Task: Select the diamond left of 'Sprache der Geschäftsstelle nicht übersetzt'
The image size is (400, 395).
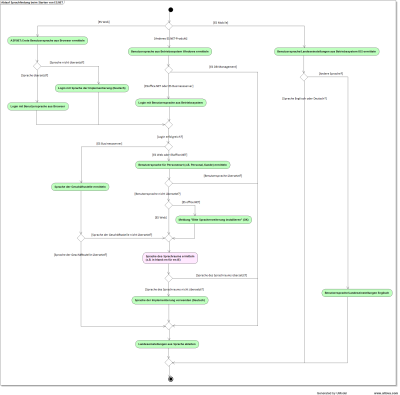Action: 81,238
